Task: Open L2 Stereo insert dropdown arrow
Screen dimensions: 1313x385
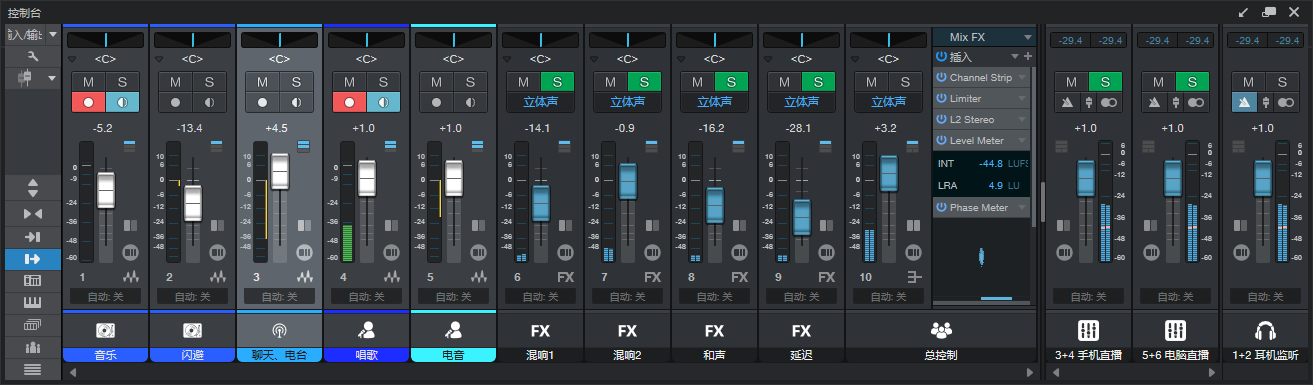Action: (1022, 120)
